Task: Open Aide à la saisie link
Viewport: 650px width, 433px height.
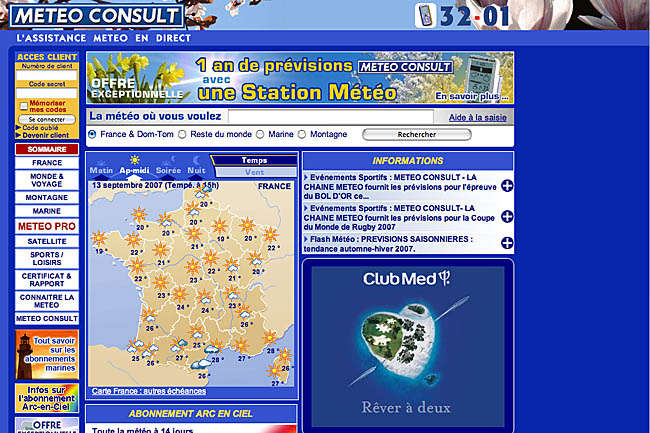Action: tap(478, 118)
